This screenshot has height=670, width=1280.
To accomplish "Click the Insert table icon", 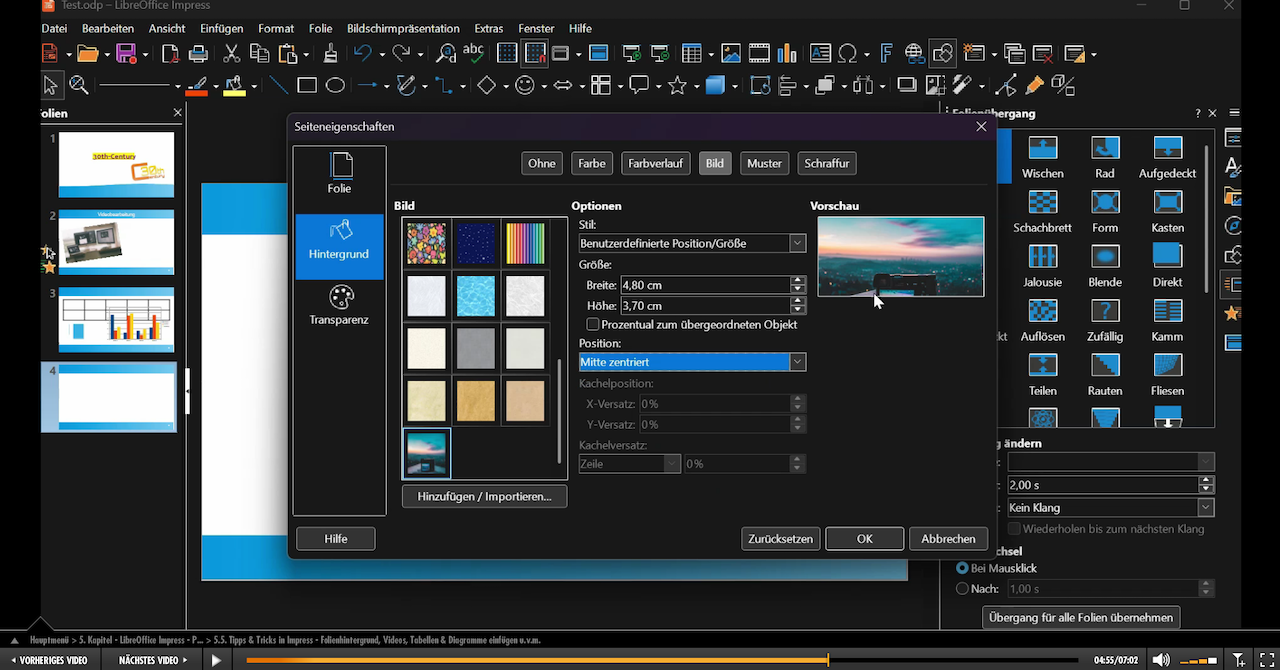I will (691, 54).
